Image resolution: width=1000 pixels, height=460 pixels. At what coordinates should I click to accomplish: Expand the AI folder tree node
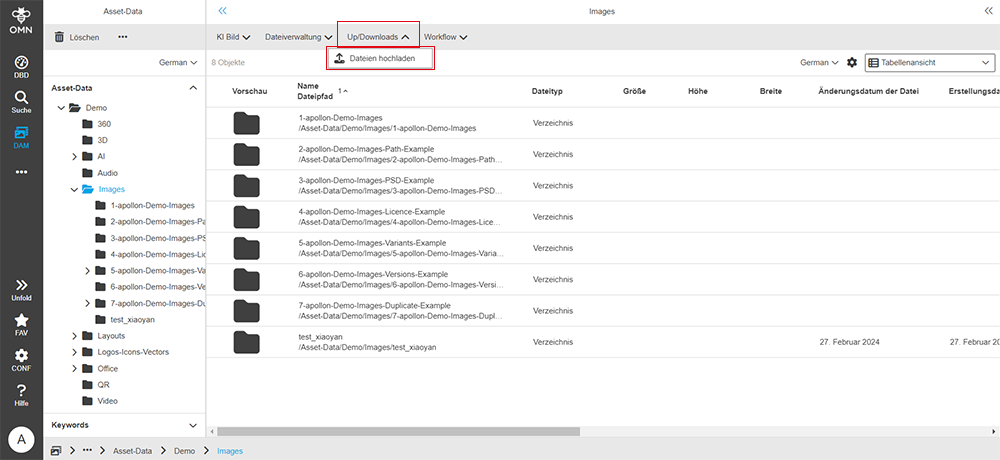point(74,156)
